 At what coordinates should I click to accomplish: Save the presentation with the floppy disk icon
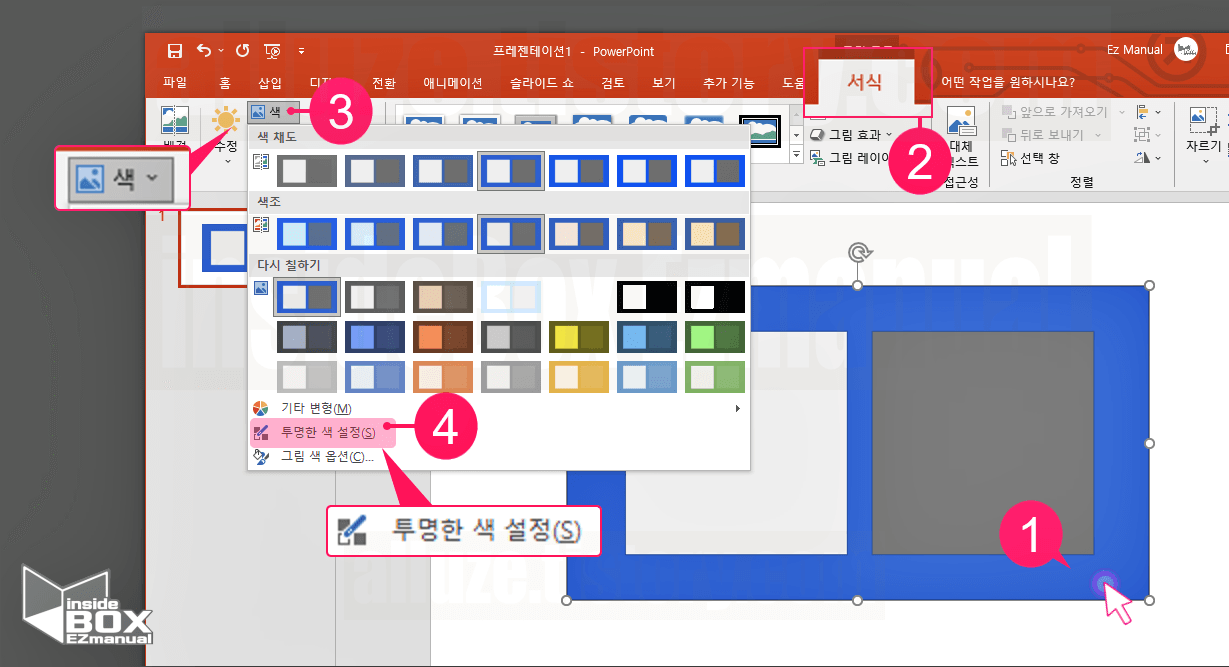pyautogui.click(x=175, y=51)
